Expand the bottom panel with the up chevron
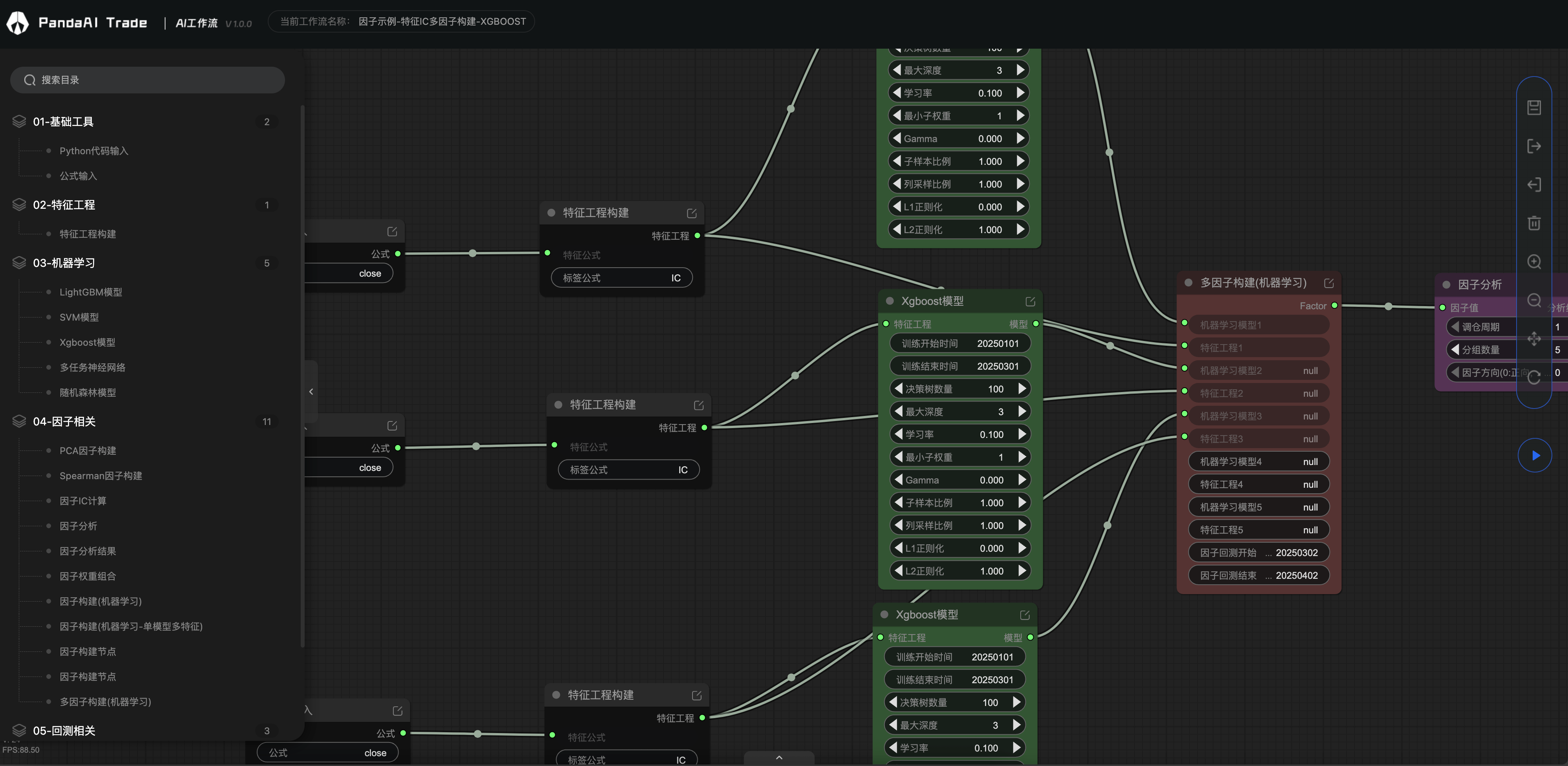The width and height of the screenshot is (1568, 766). pos(779,758)
